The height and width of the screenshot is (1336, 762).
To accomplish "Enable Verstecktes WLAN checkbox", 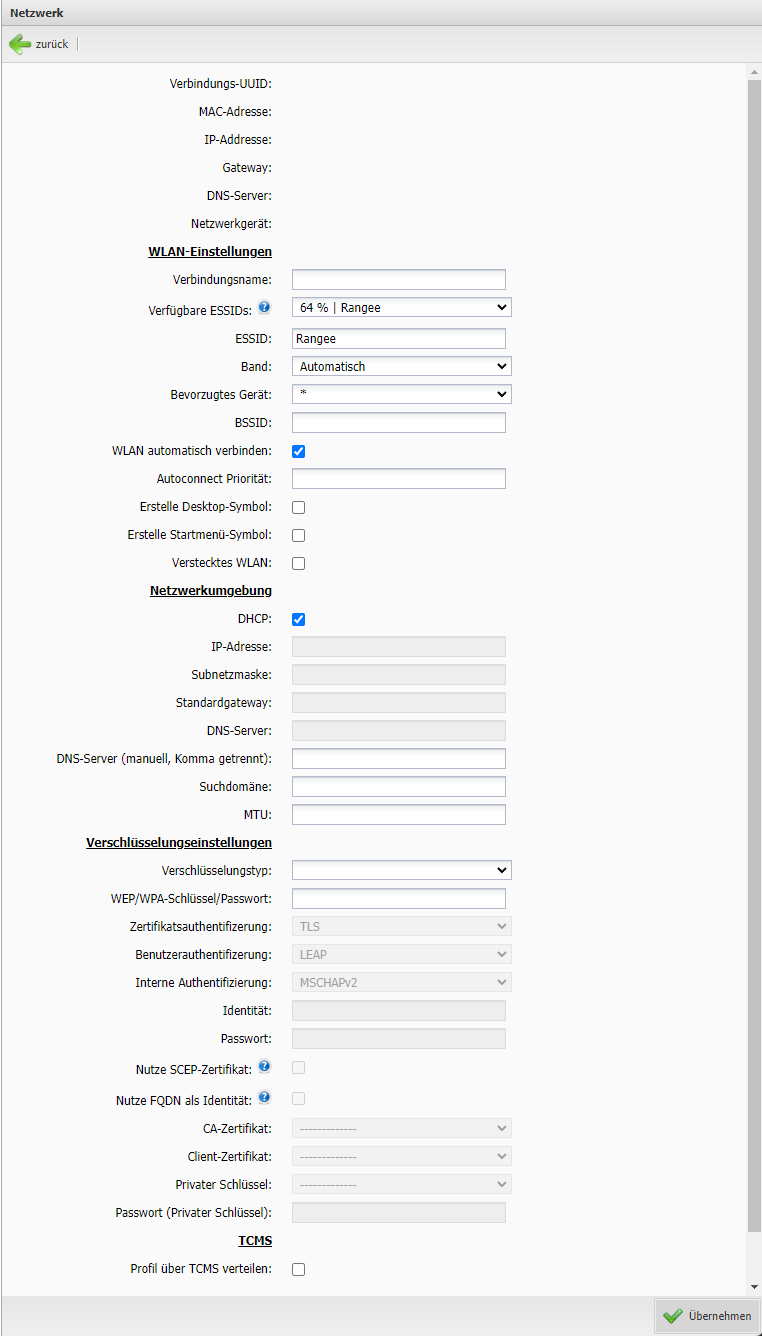I will [x=298, y=563].
